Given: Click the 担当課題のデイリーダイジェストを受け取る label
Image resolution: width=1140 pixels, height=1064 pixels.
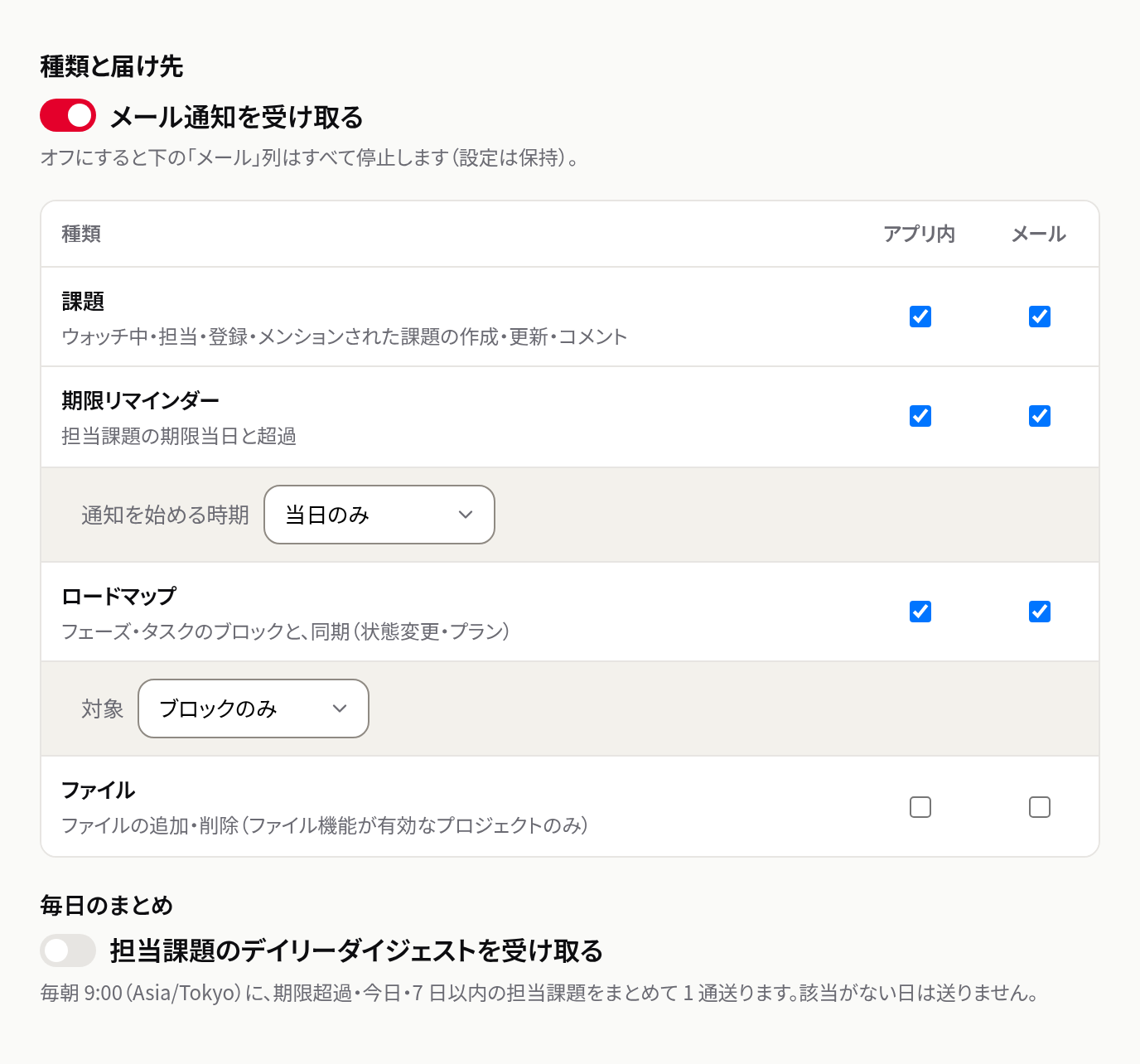Looking at the screenshot, I should [x=356, y=951].
